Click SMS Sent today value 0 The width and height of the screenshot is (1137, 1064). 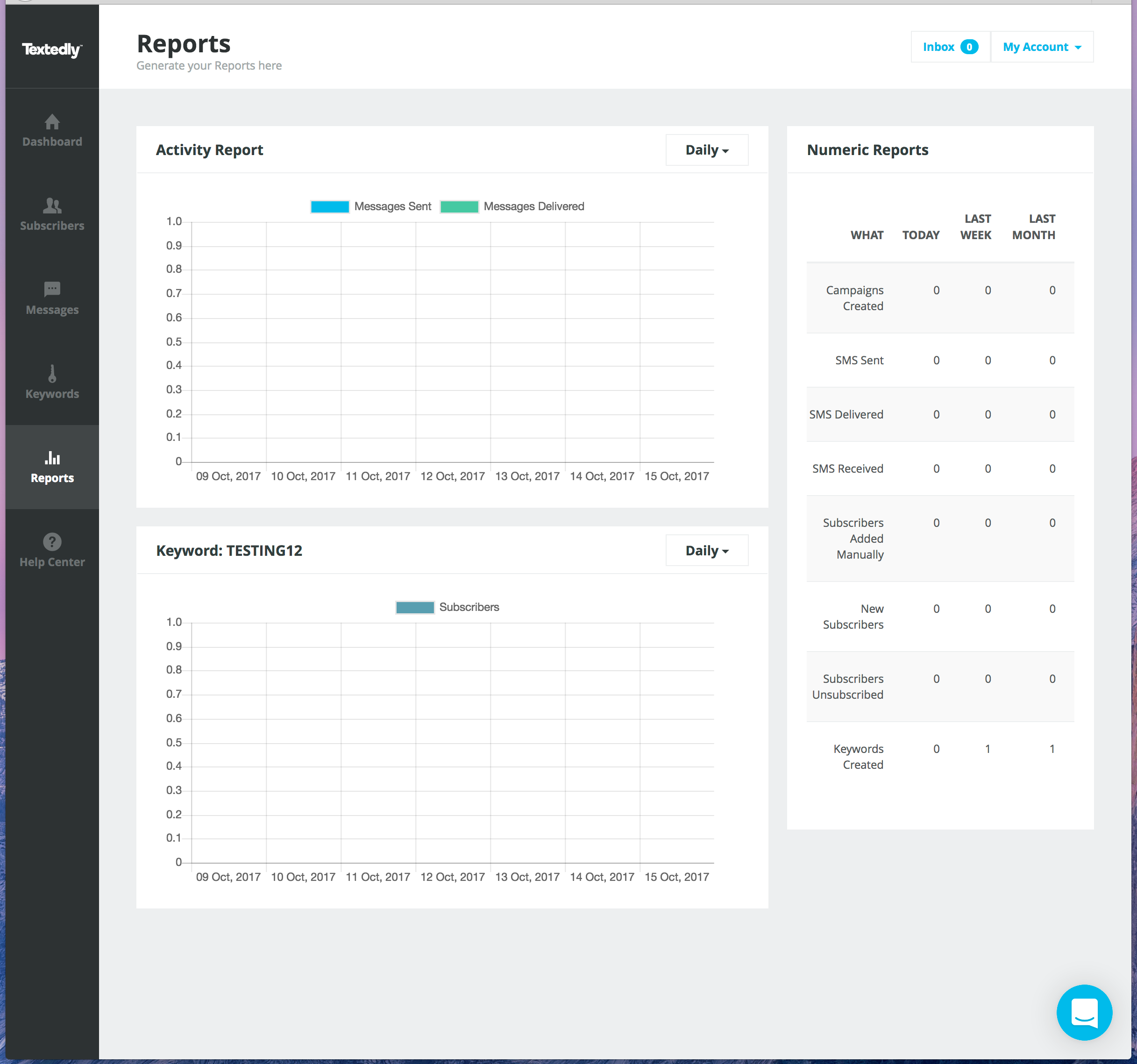click(x=936, y=360)
